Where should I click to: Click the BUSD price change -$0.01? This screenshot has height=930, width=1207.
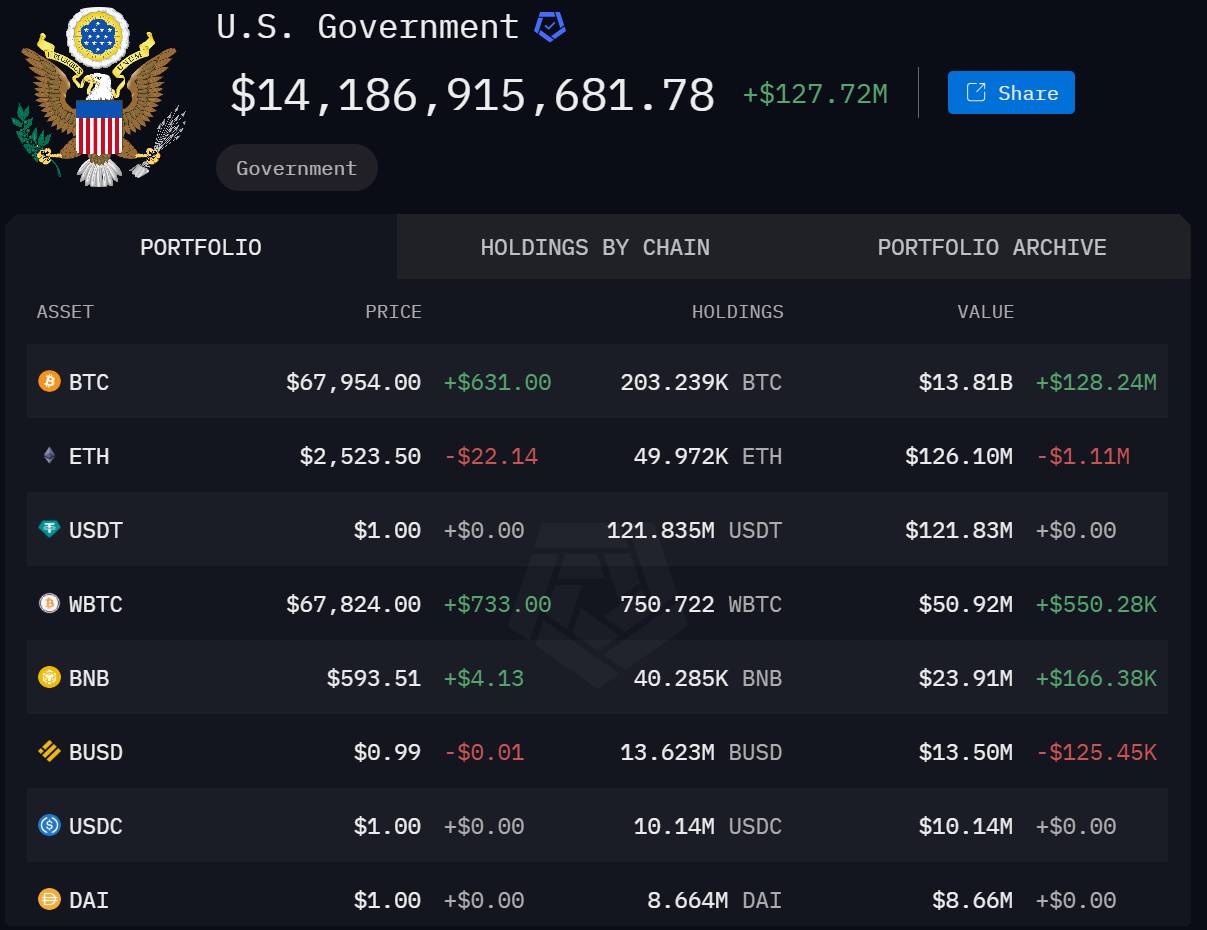[x=484, y=752]
